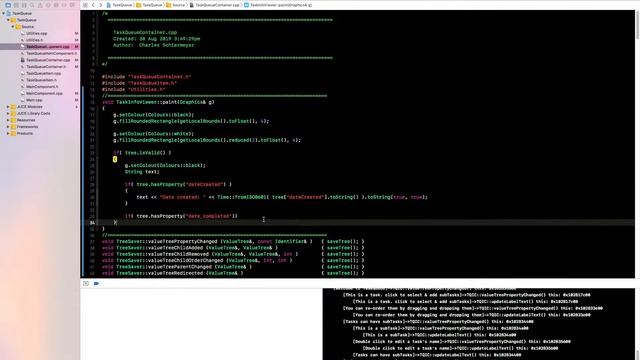This screenshot has height=360, width=640.
Task: Open the Test navigator tab
Action: [x=48, y=5]
